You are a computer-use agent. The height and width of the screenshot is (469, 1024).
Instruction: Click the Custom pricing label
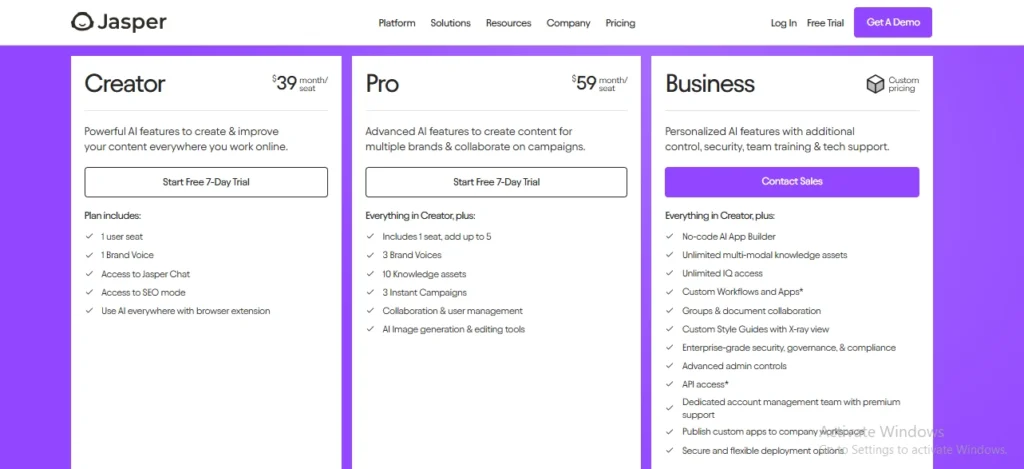(903, 84)
